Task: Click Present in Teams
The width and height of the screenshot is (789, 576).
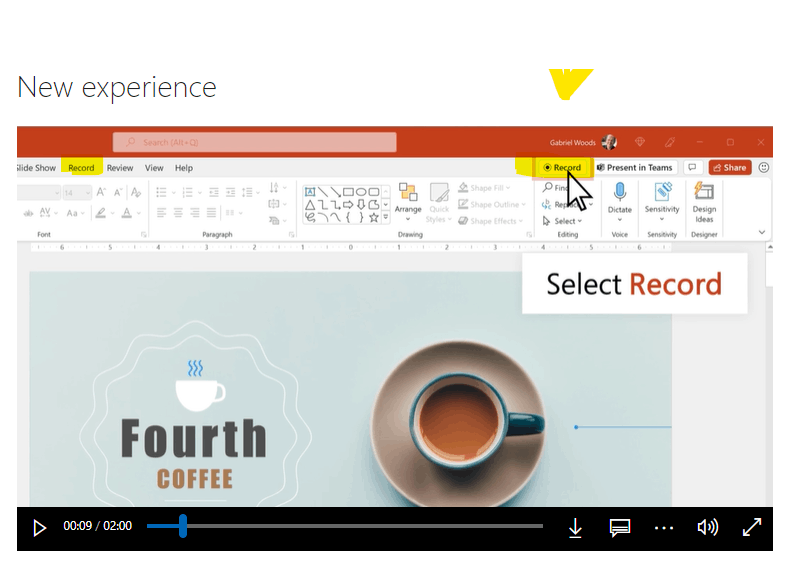Action: 635,168
